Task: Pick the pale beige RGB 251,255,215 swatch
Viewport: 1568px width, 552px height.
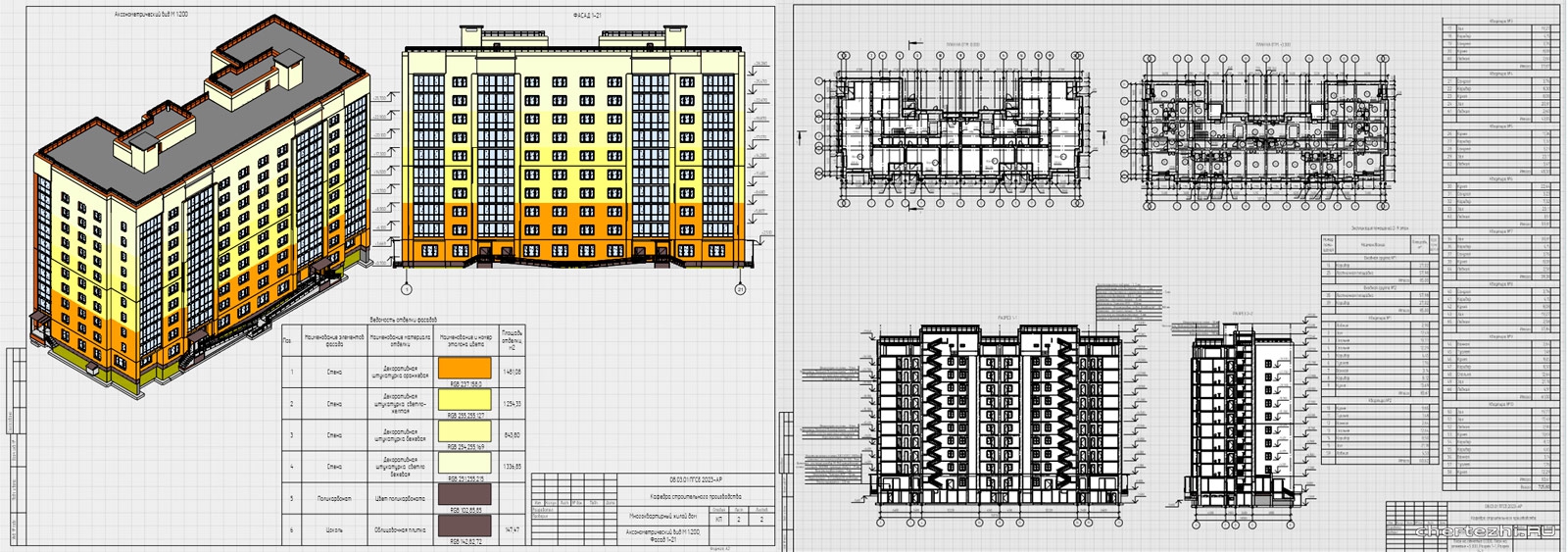Action: tap(465, 464)
